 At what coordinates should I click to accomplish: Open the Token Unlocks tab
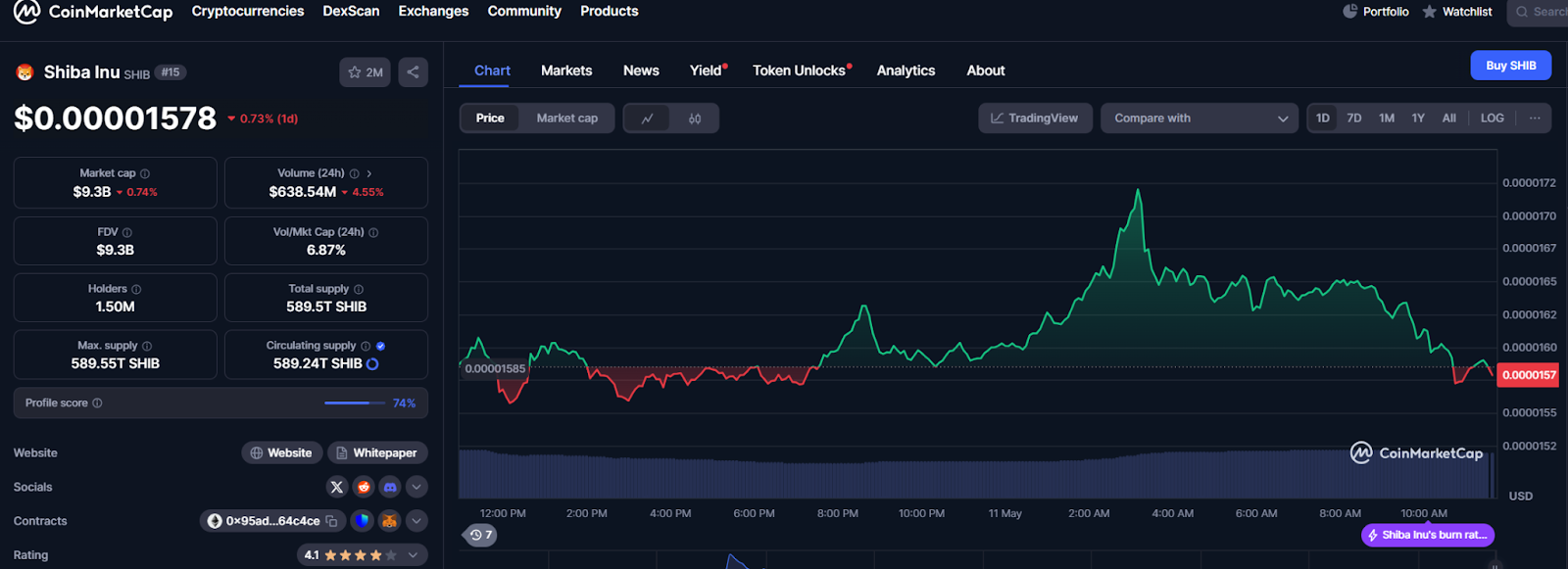coord(799,71)
